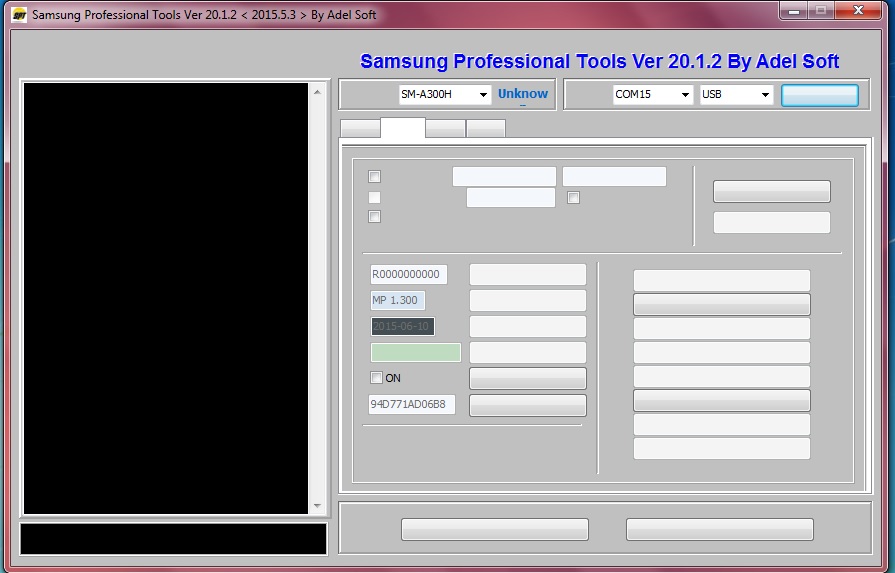Open the USB connection type dropdown

click(736, 94)
